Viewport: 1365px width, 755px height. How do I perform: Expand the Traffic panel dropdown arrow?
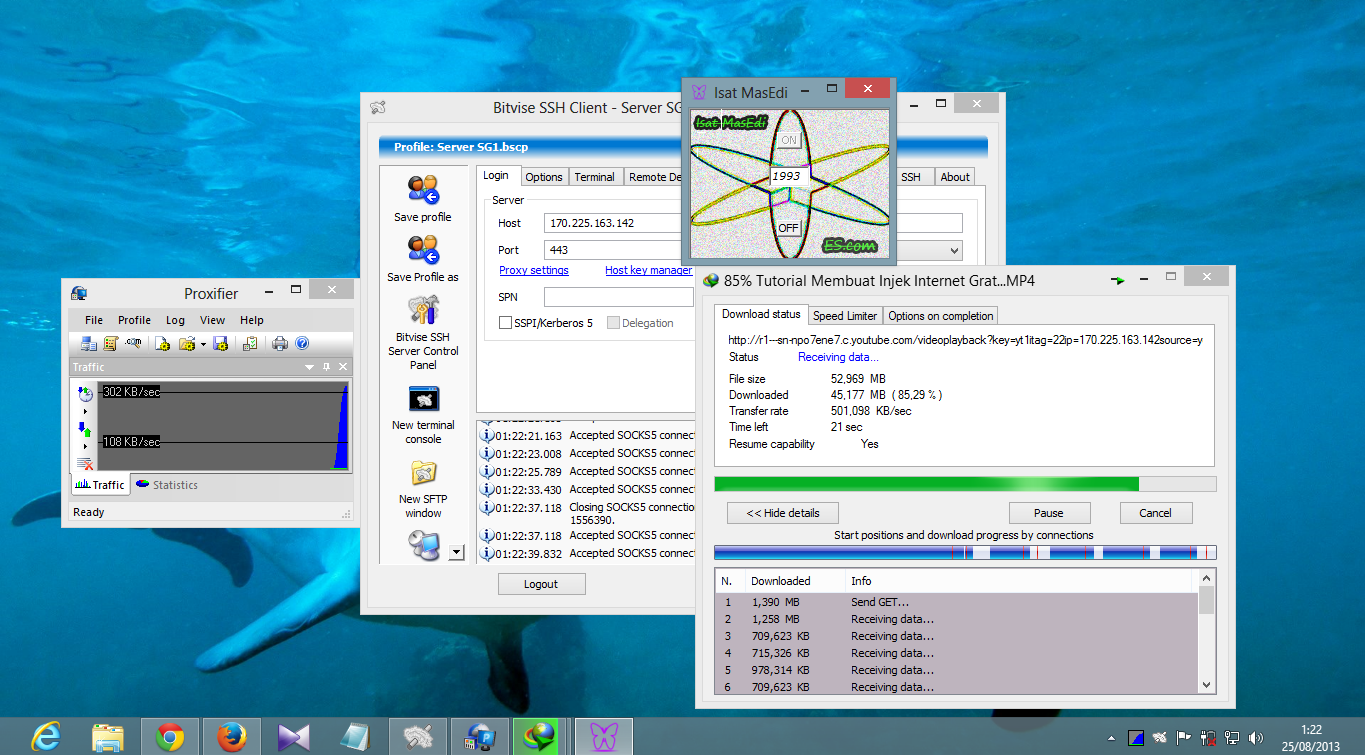310,368
